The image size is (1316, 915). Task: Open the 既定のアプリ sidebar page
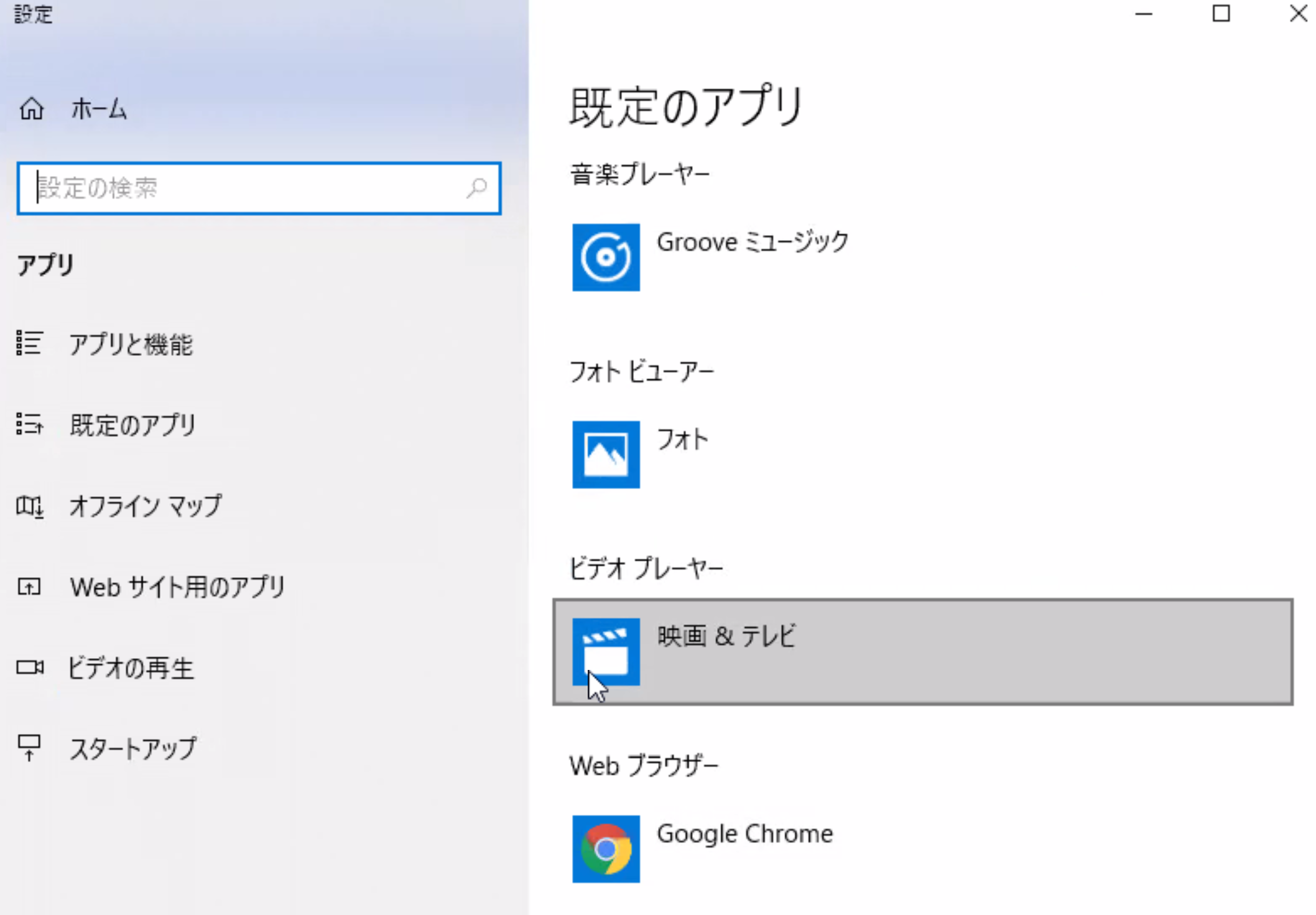coord(132,425)
